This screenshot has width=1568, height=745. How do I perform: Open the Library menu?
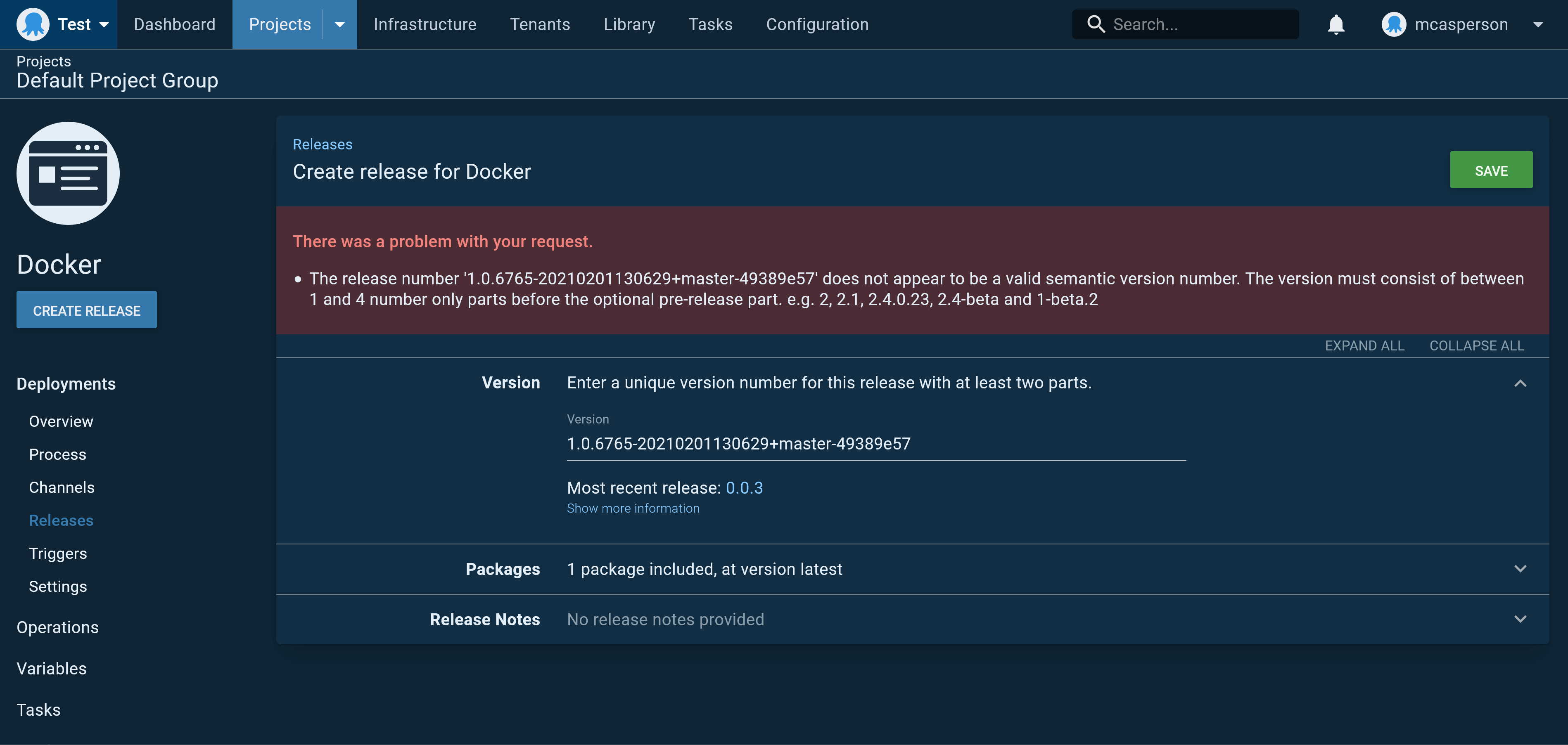tap(629, 24)
